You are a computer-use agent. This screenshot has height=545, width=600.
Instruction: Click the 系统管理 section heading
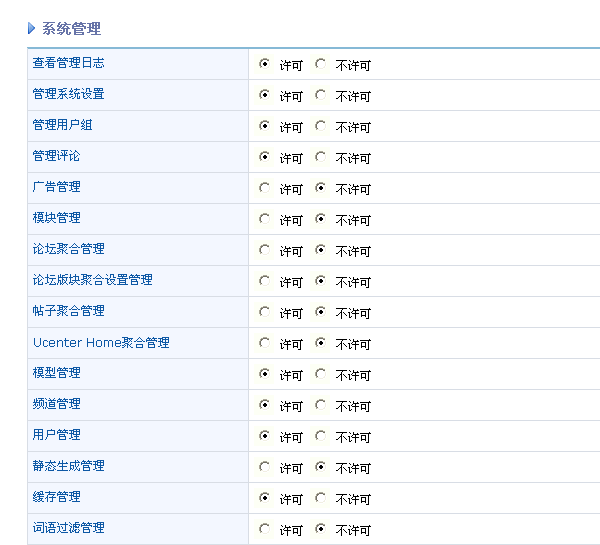(x=71, y=29)
